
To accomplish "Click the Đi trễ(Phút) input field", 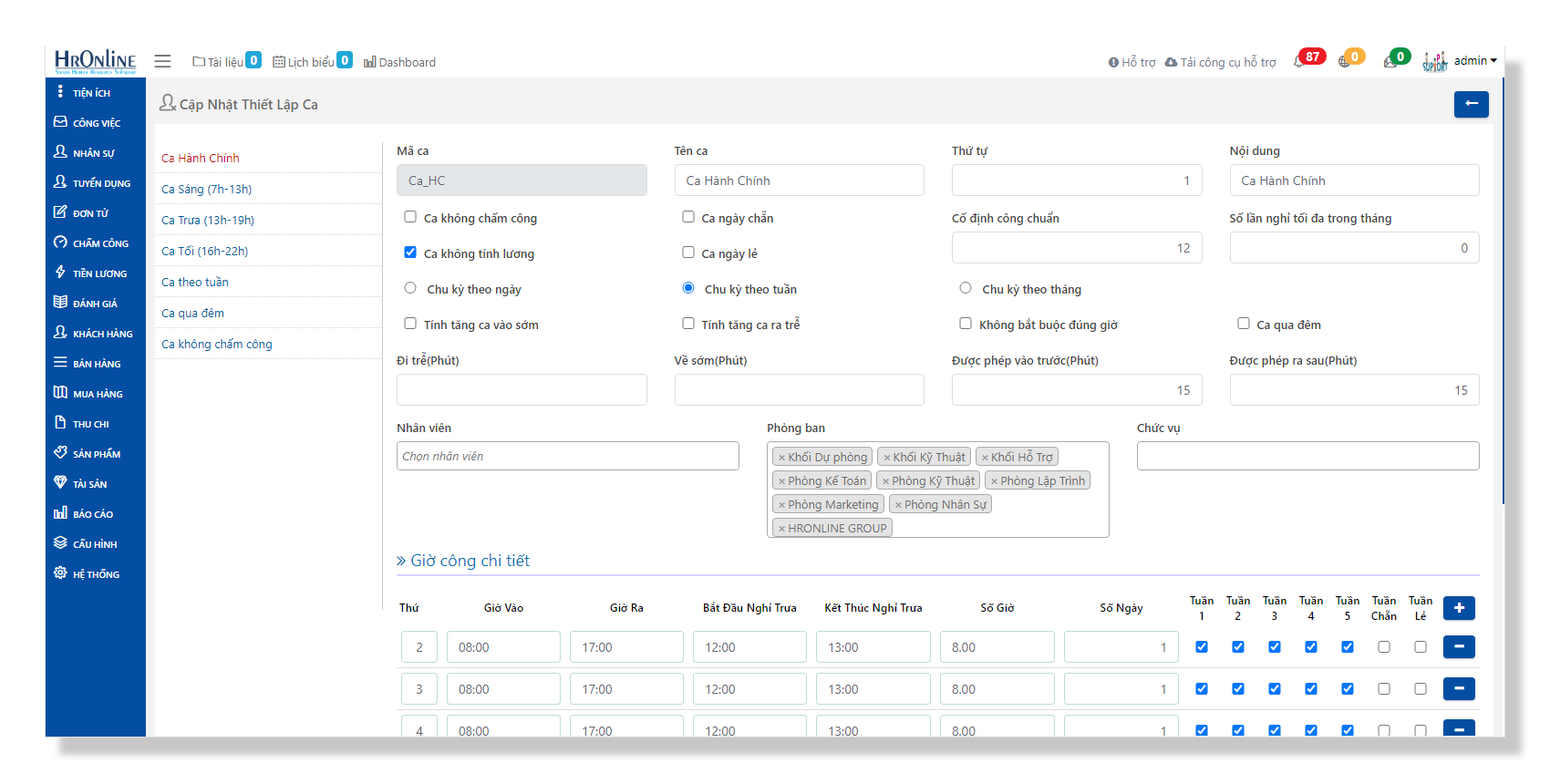I will pyautogui.click(x=522, y=389).
